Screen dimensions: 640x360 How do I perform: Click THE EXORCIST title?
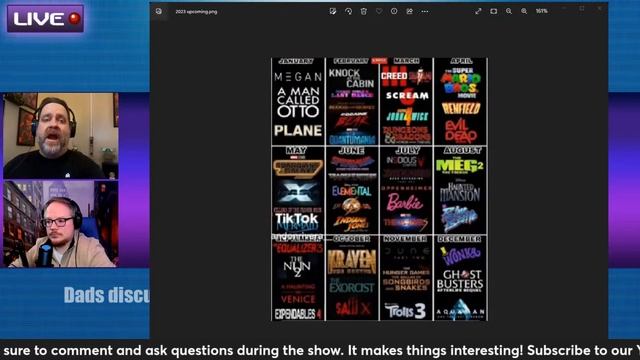[352, 286]
